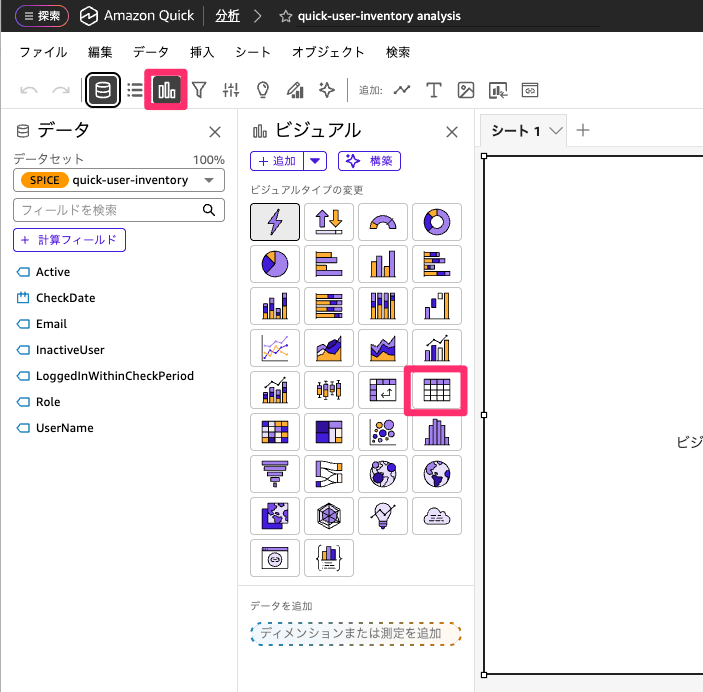Screen dimensions: 703x692
Task: Click the 計算フィールド button
Action: coord(69,240)
